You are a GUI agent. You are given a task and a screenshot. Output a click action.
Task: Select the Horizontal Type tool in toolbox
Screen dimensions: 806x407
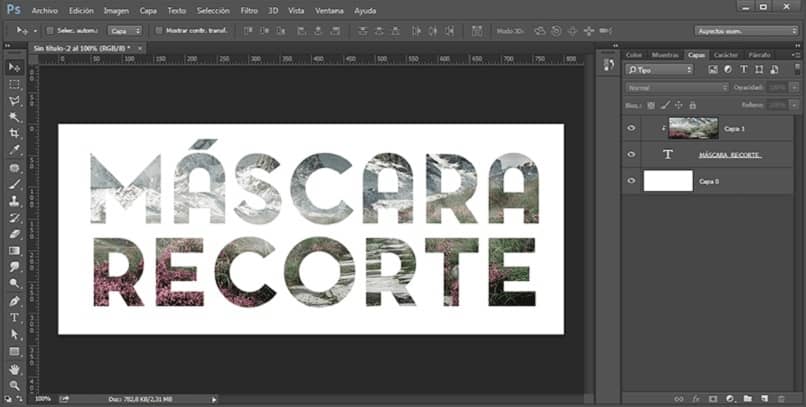point(14,317)
